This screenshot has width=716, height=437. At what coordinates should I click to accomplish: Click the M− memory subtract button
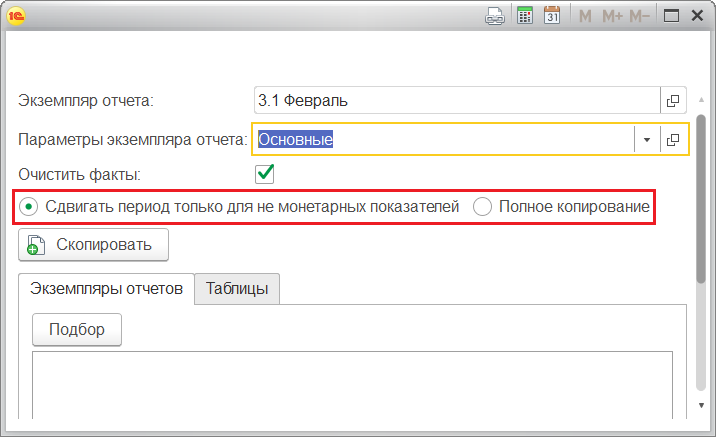pos(640,16)
